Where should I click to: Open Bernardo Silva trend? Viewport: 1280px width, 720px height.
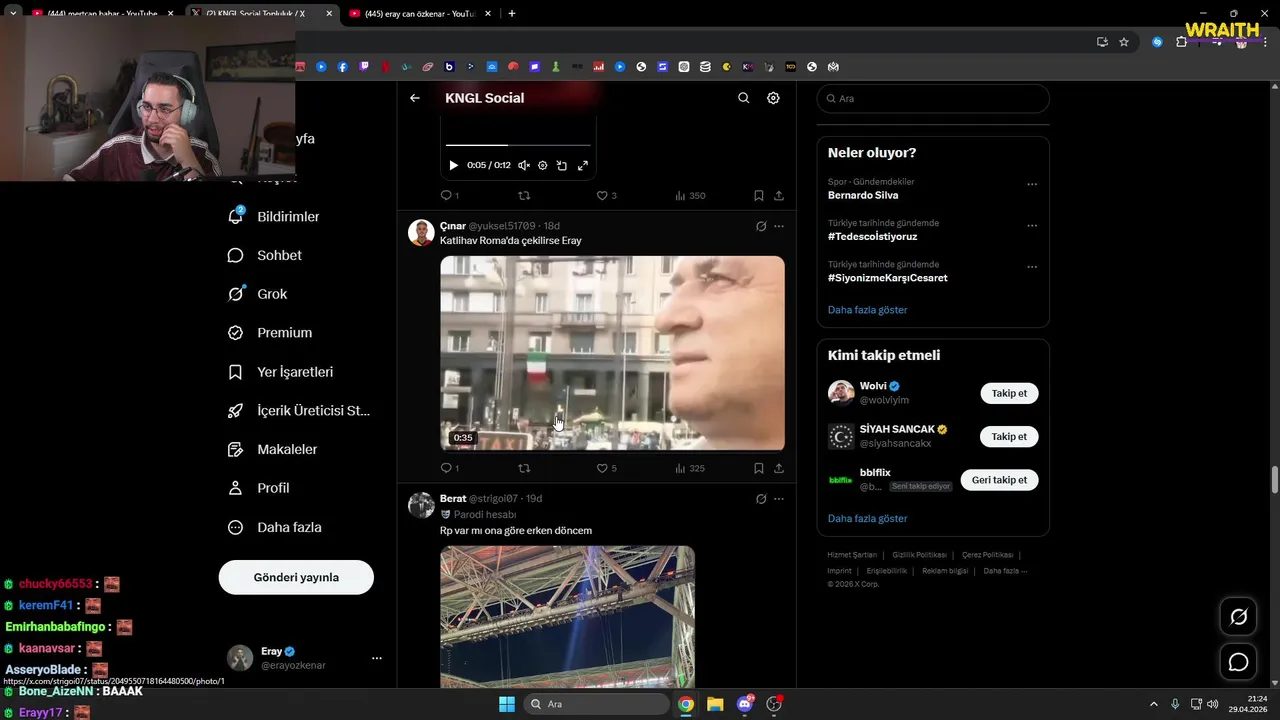[x=862, y=196]
